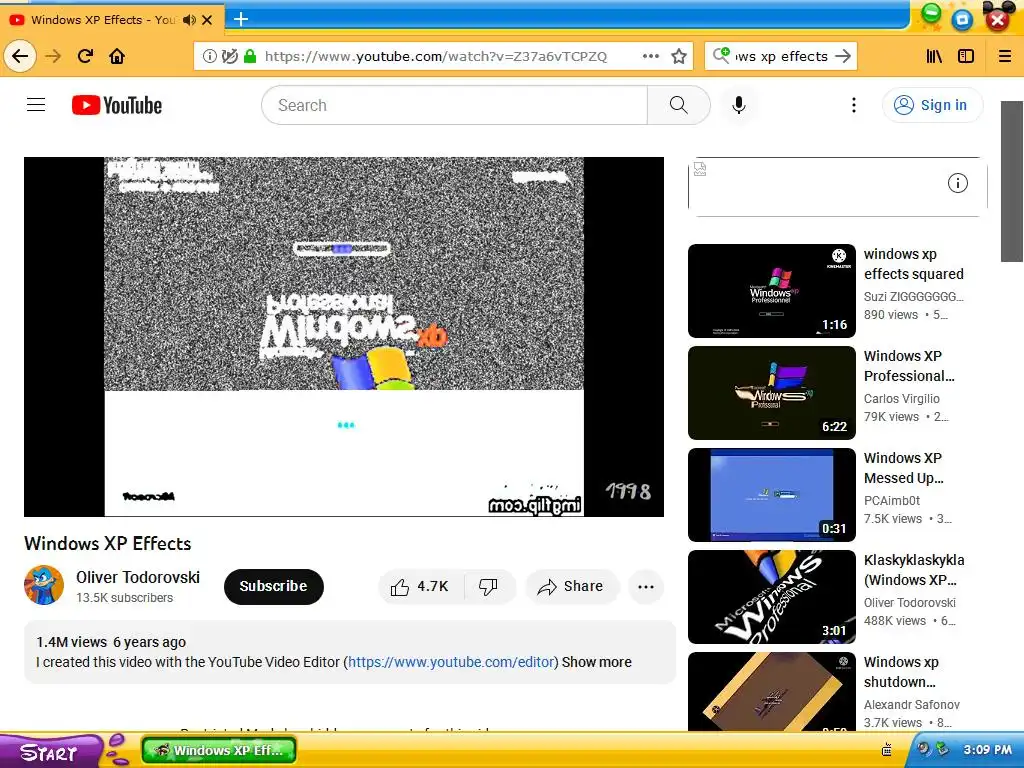Open more actions ellipsis beside Share
Image resolution: width=1024 pixels, height=768 pixels.
coord(646,586)
